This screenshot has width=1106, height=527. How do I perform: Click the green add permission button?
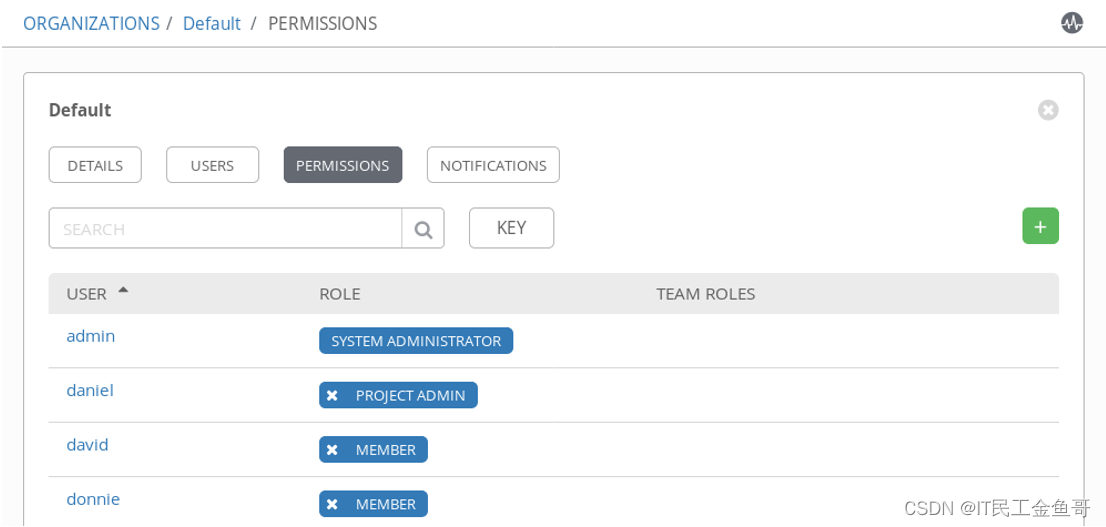1040,227
